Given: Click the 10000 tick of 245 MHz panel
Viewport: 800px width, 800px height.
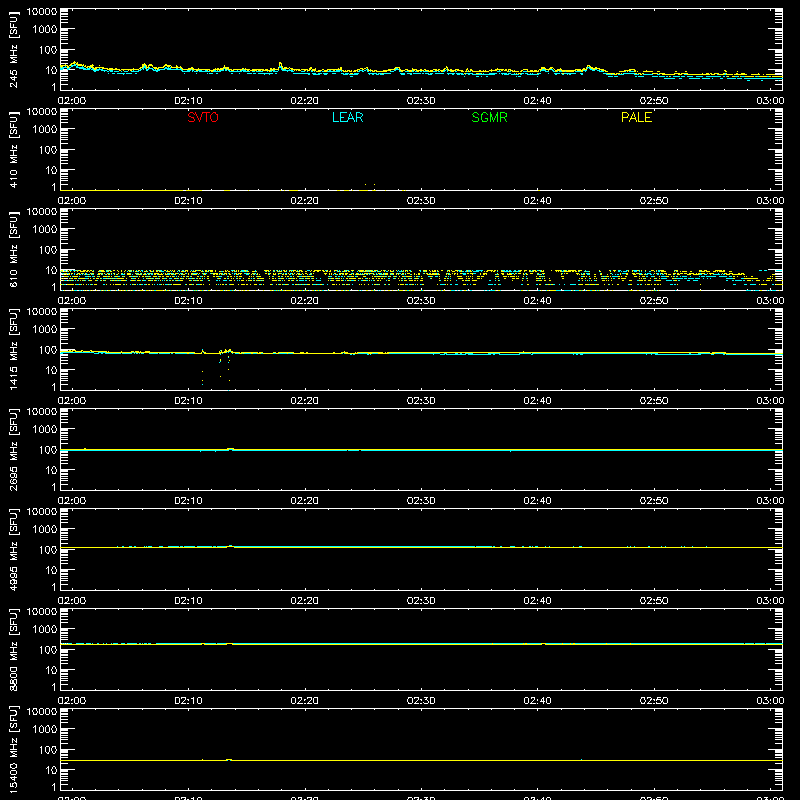Looking at the screenshot, I should click(42, 12).
